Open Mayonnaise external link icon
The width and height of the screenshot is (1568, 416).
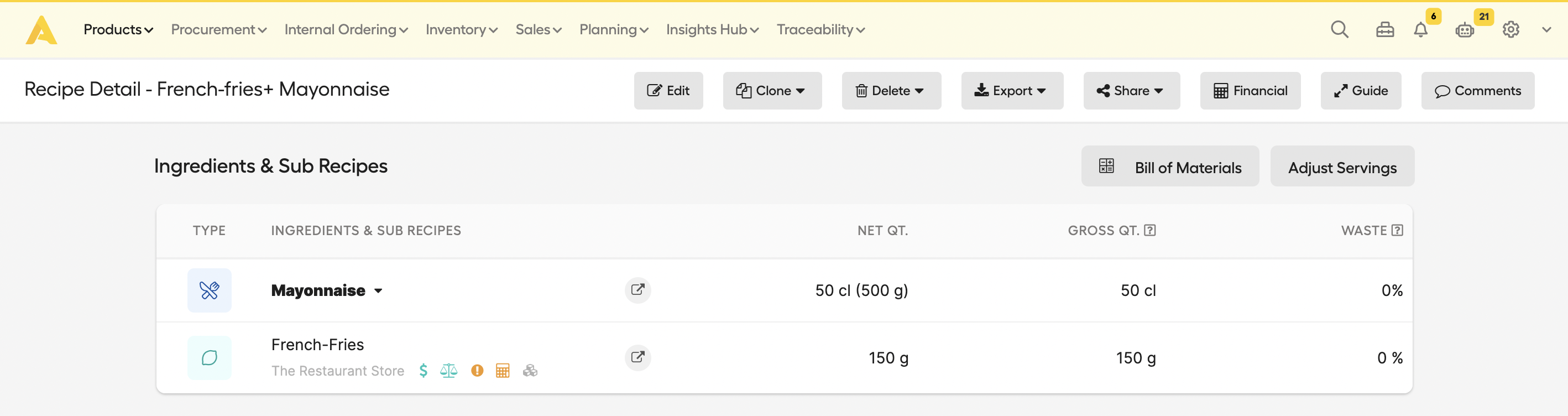(637, 290)
